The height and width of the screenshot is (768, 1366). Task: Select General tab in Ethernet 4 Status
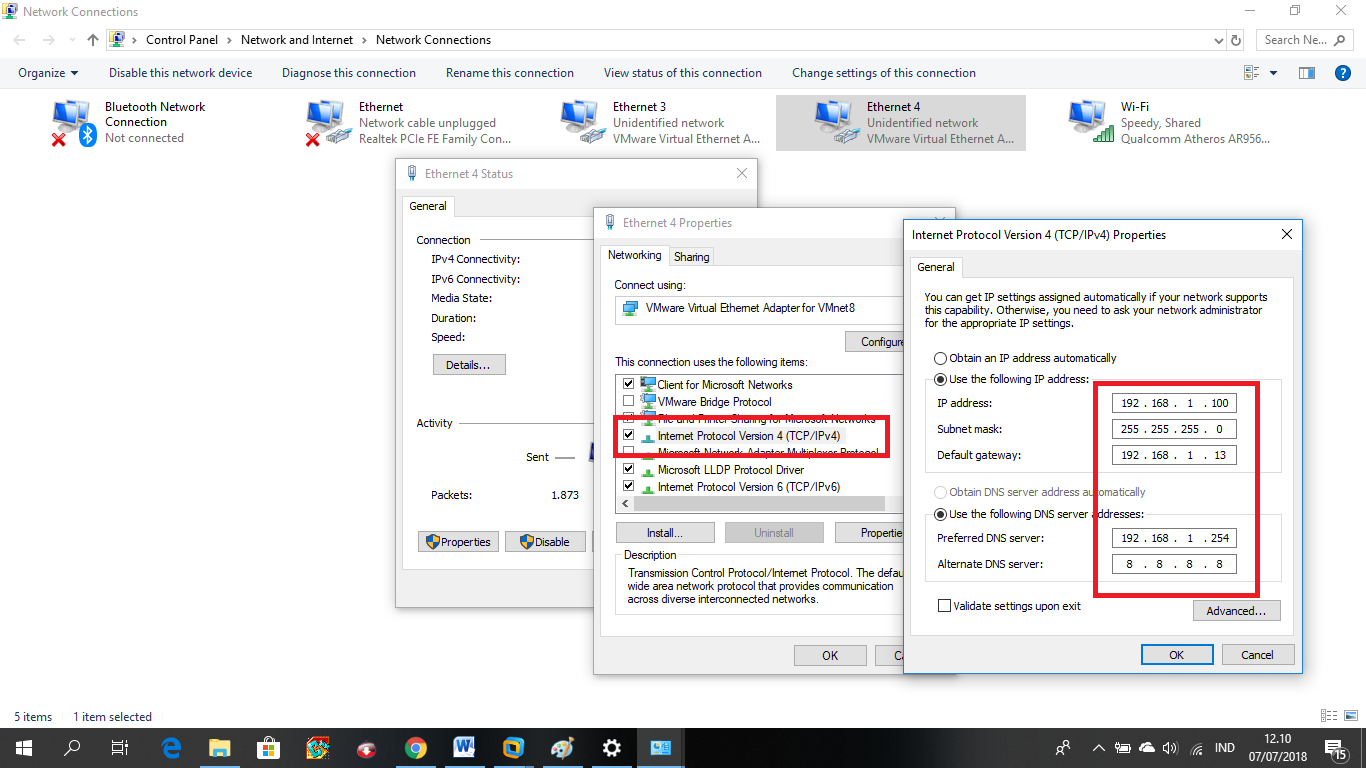pos(428,206)
